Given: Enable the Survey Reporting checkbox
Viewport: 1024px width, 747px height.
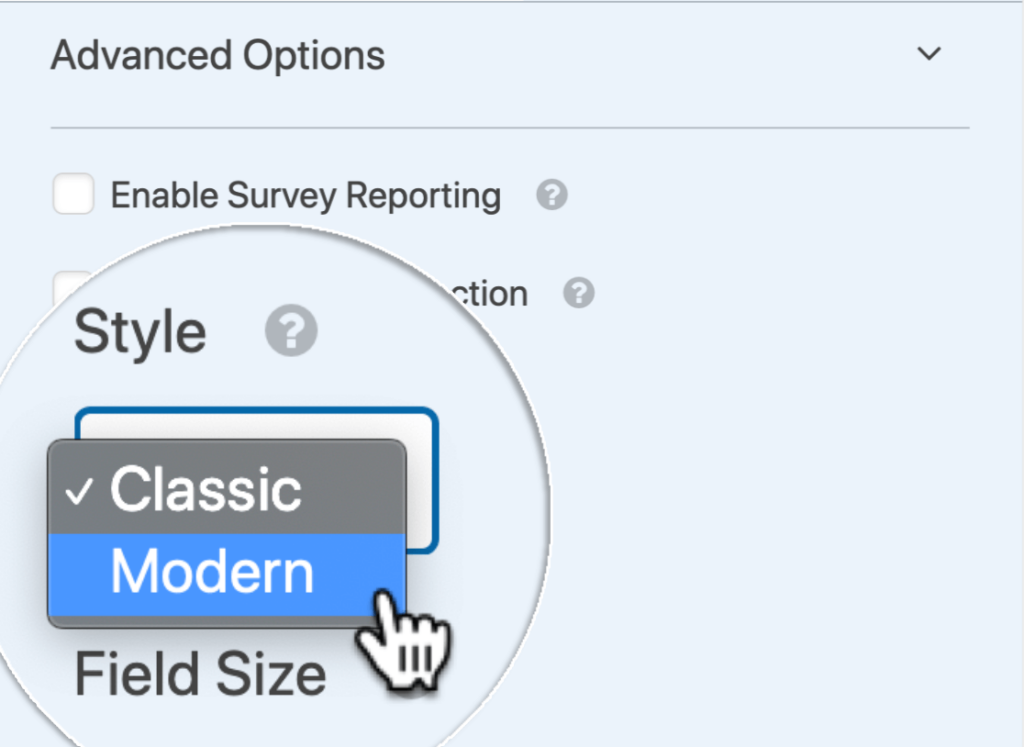Looking at the screenshot, I should click(x=72, y=196).
